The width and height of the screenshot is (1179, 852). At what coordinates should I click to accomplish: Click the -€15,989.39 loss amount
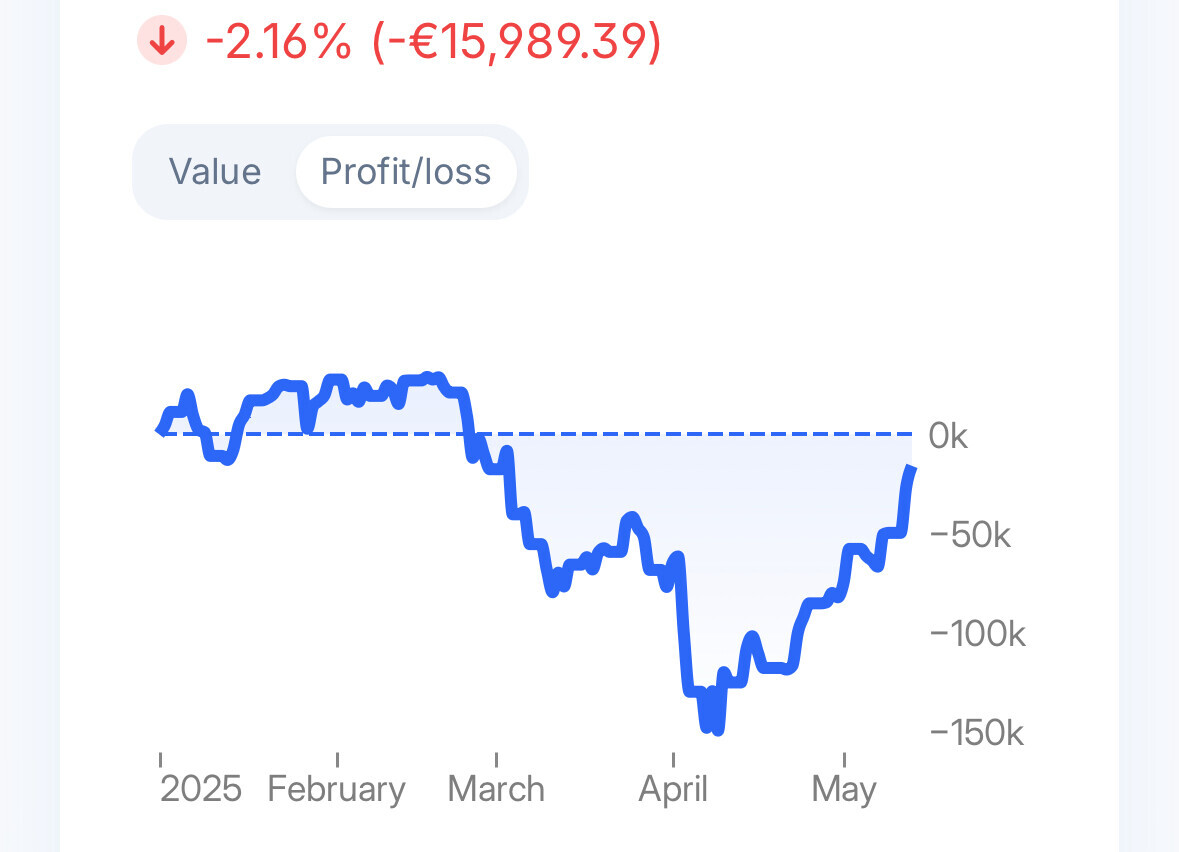(x=516, y=42)
